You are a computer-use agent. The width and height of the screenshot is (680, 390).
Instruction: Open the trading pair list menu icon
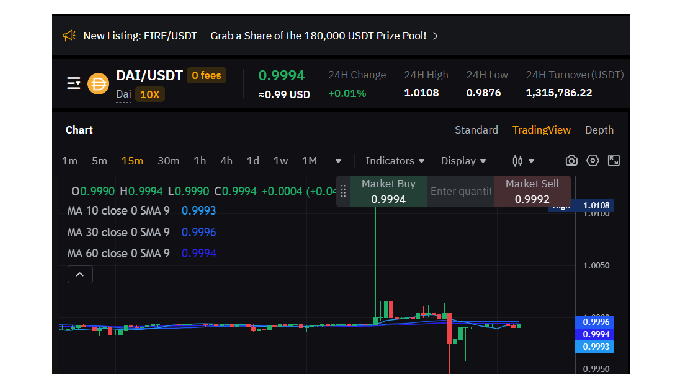(74, 83)
